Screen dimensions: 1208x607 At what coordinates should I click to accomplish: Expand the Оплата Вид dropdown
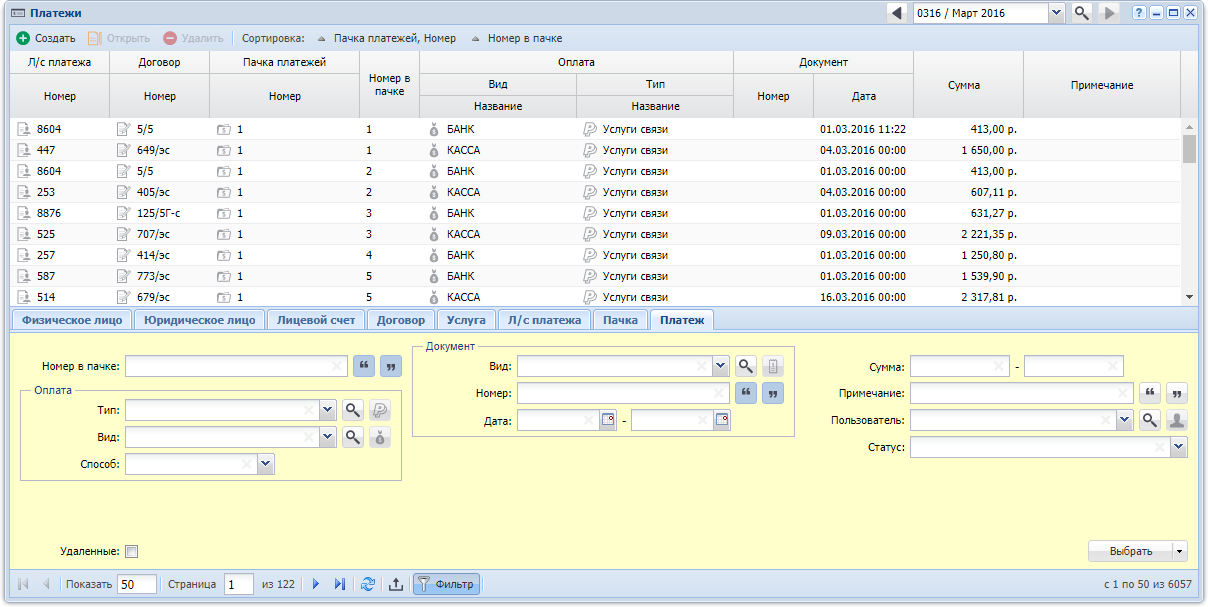328,437
